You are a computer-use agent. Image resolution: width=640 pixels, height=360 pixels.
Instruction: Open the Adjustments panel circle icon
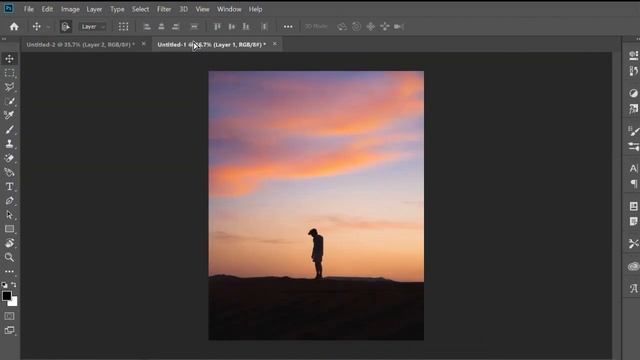(x=633, y=93)
